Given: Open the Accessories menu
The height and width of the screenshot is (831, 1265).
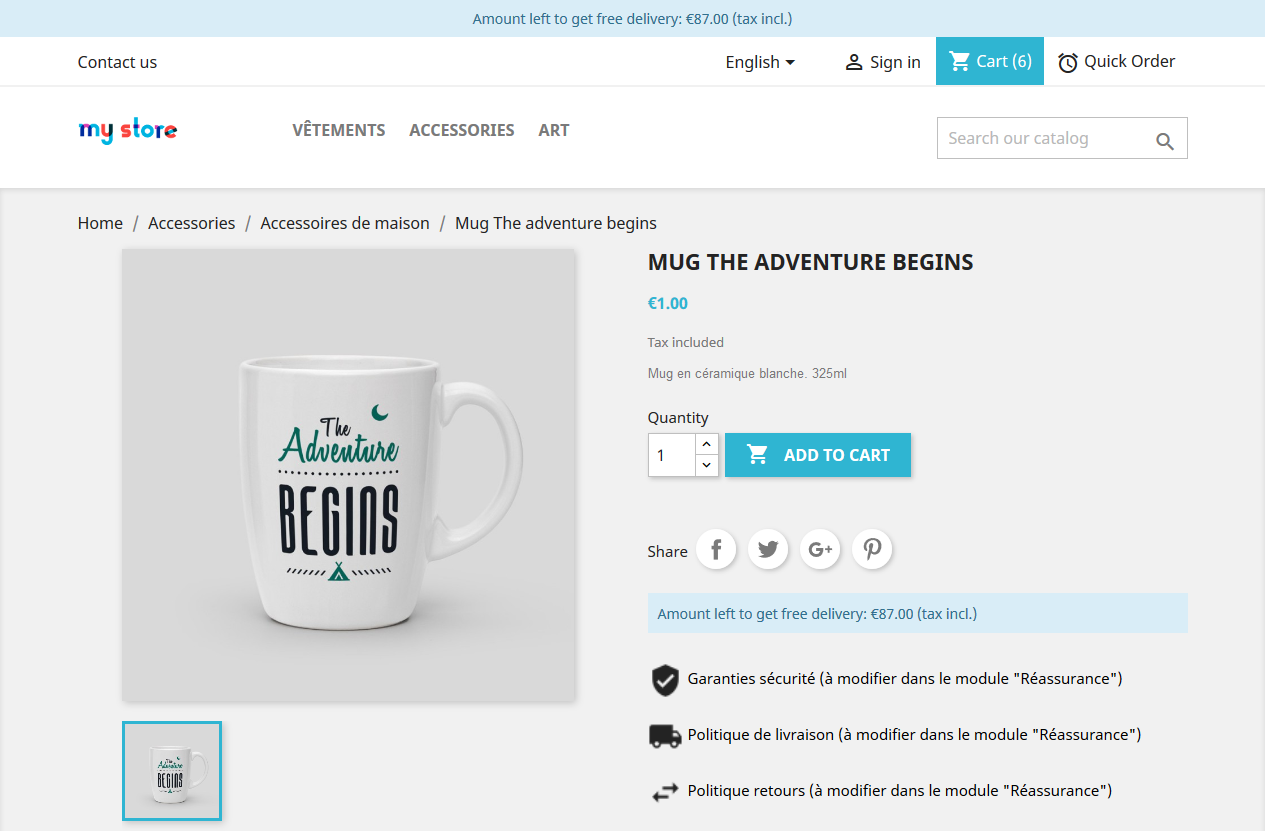Looking at the screenshot, I should pyautogui.click(x=462, y=130).
